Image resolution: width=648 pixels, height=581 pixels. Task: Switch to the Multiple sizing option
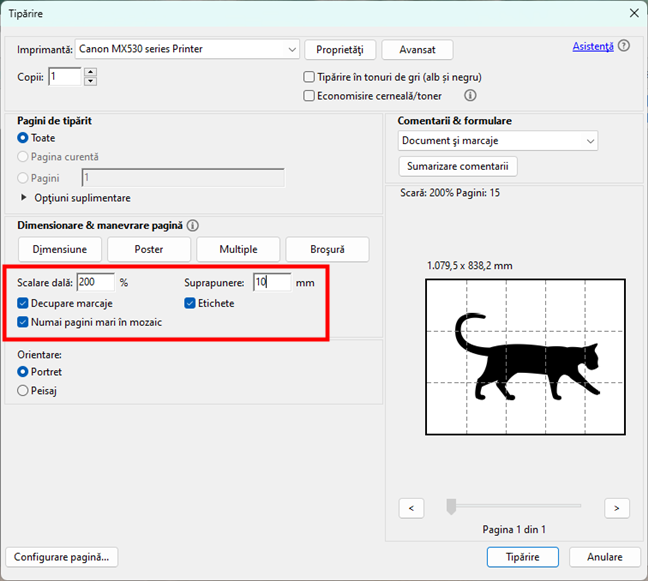238,249
